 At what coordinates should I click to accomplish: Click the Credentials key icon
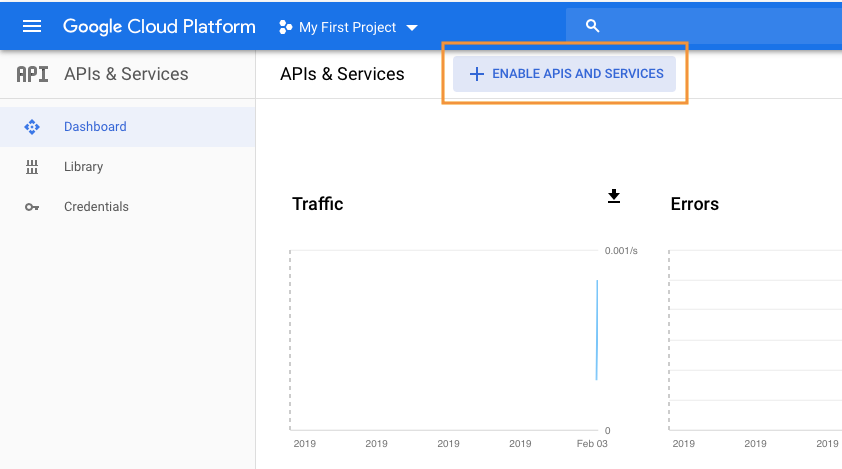[x=32, y=207]
